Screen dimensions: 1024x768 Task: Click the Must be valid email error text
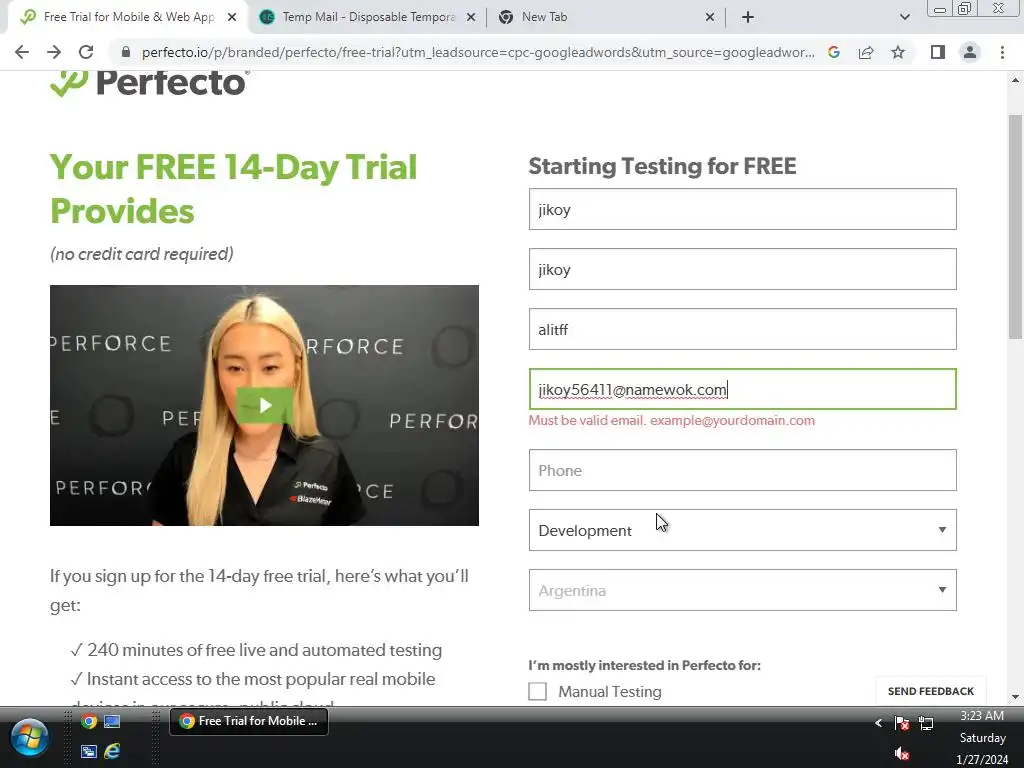671,421
